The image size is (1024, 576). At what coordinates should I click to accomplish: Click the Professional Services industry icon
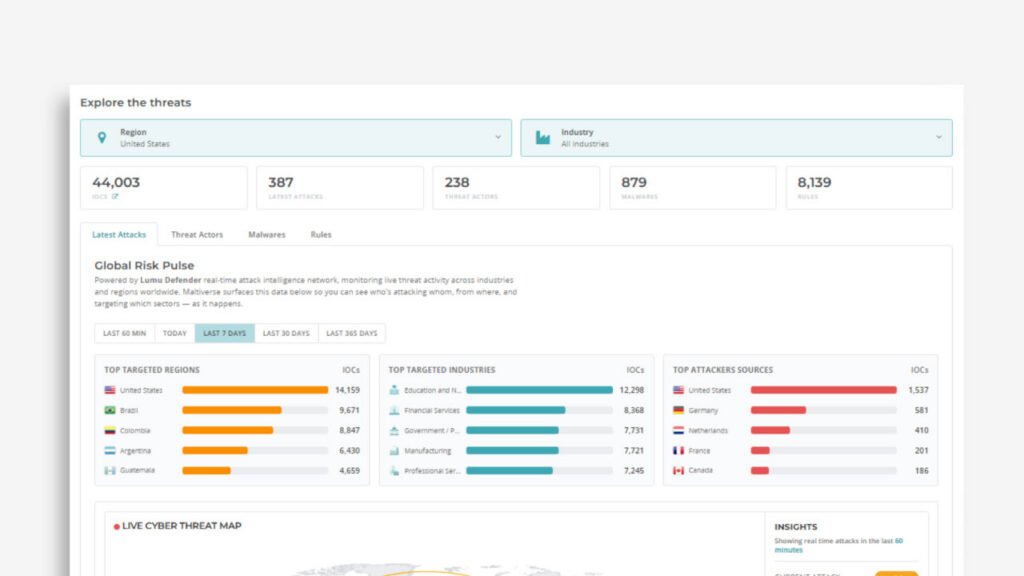(x=394, y=470)
